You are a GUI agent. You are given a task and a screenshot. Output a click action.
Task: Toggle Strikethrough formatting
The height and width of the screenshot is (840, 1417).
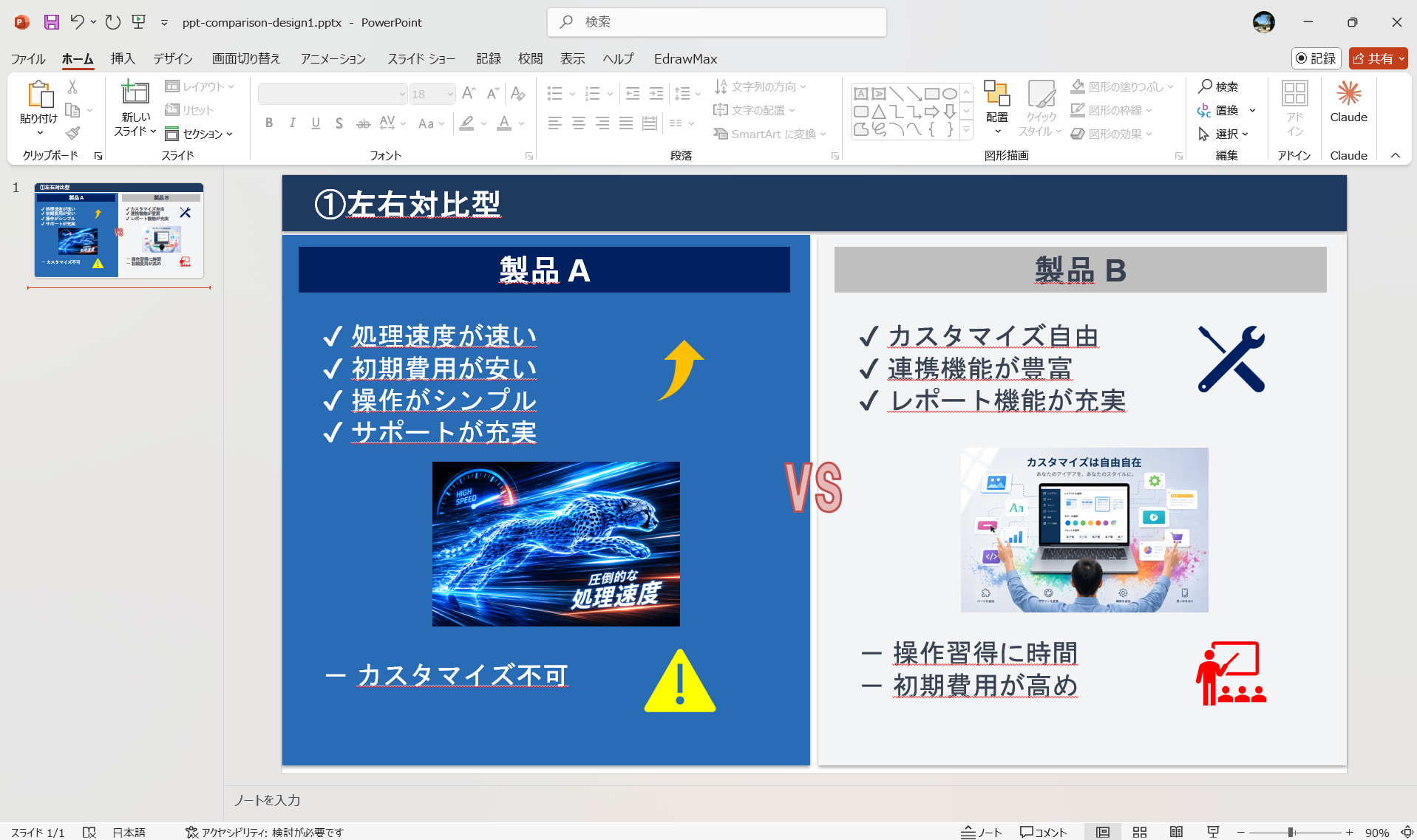pos(363,123)
